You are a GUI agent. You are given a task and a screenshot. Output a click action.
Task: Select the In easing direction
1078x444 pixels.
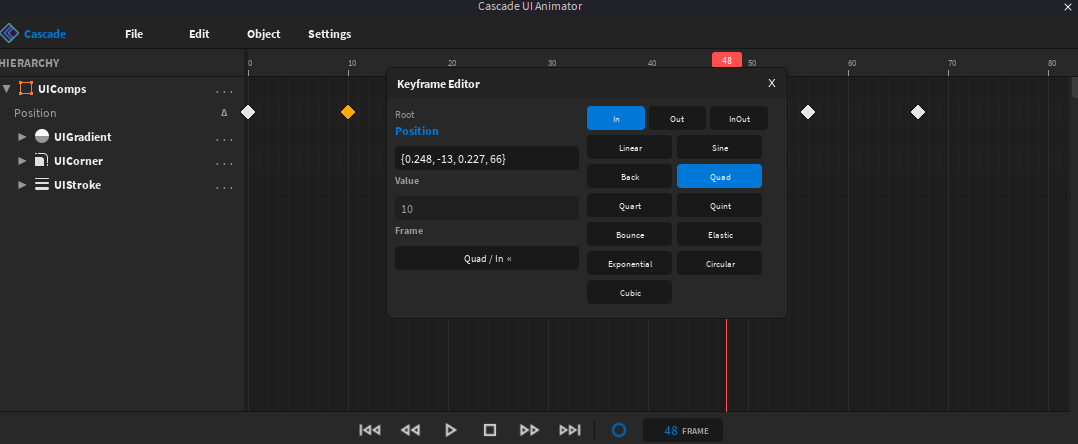616,118
